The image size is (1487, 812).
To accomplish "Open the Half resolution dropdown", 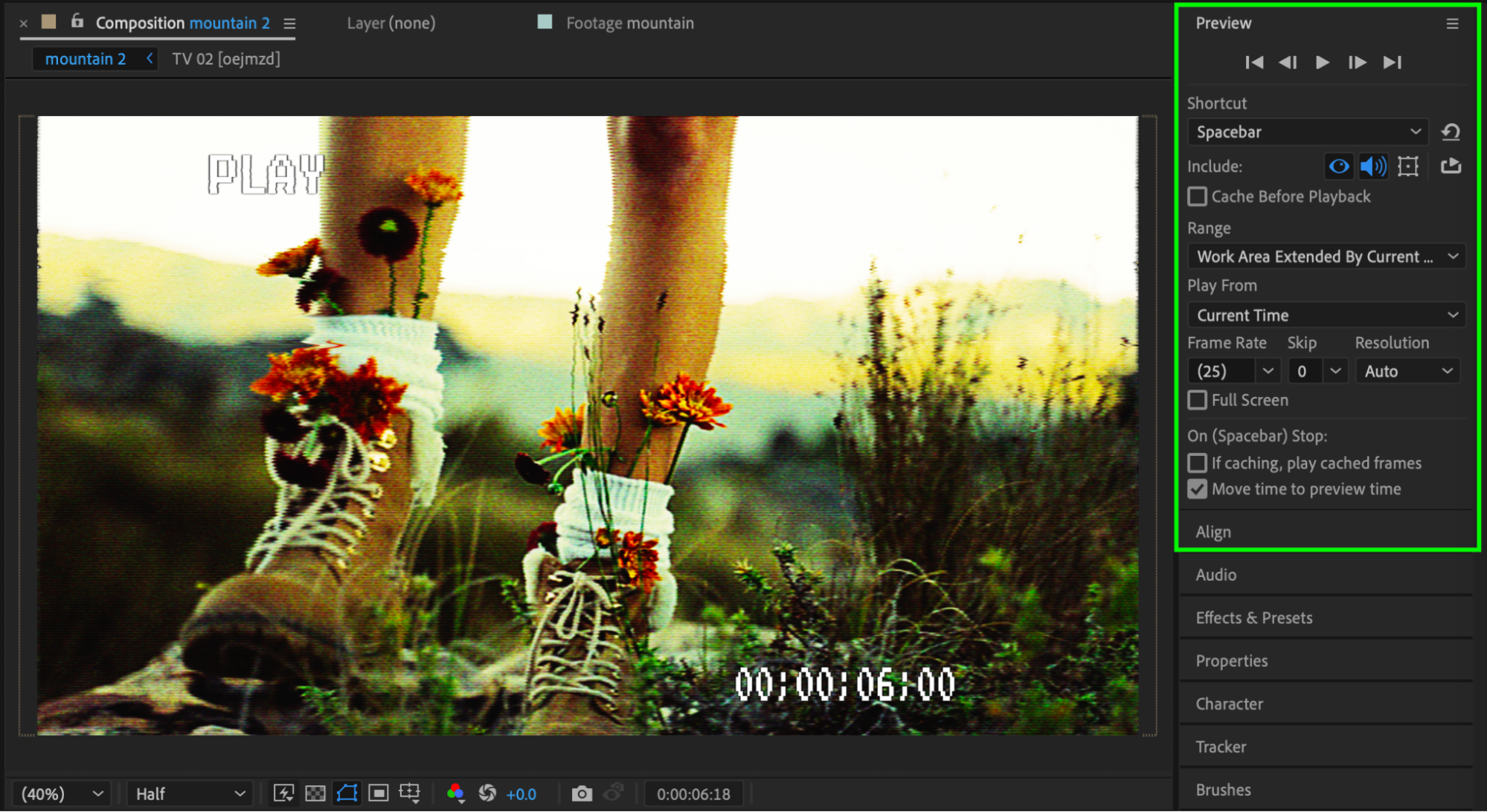I will [x=190, y=794].
